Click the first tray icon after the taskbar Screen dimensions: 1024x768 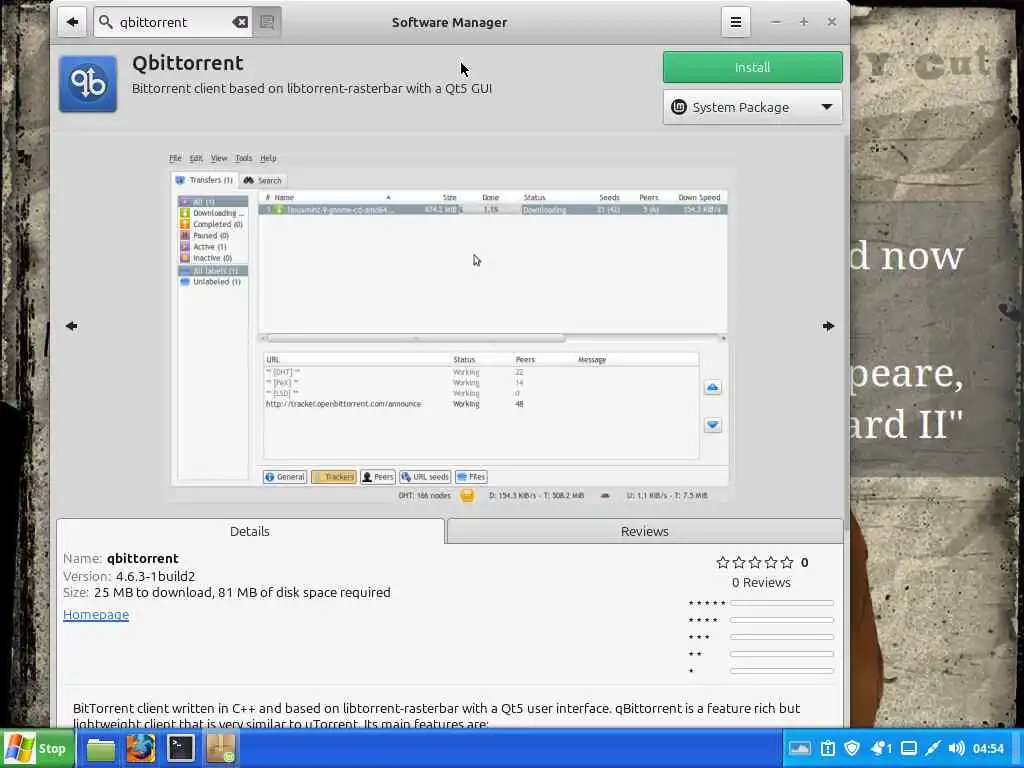point(799,748)
